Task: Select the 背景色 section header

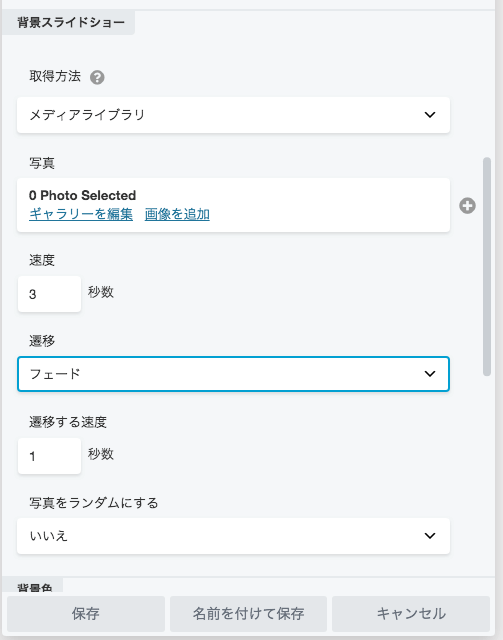Action: (35, 587)
